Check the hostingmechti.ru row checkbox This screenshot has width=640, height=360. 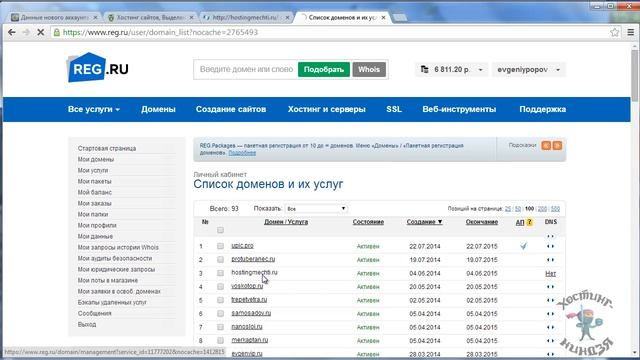[220, 273]
